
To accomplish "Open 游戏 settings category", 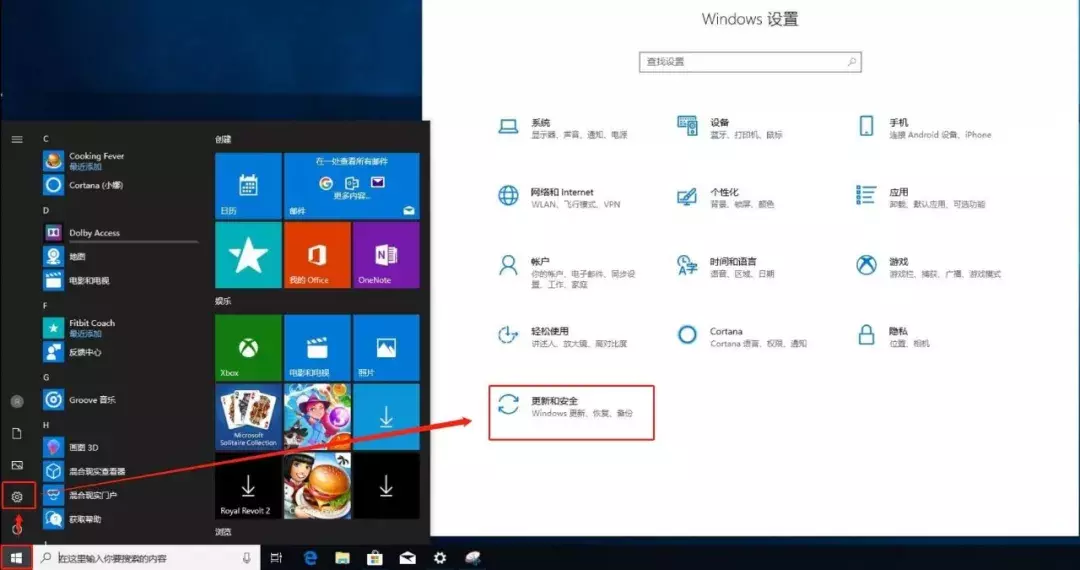I will tap(928, 268).
